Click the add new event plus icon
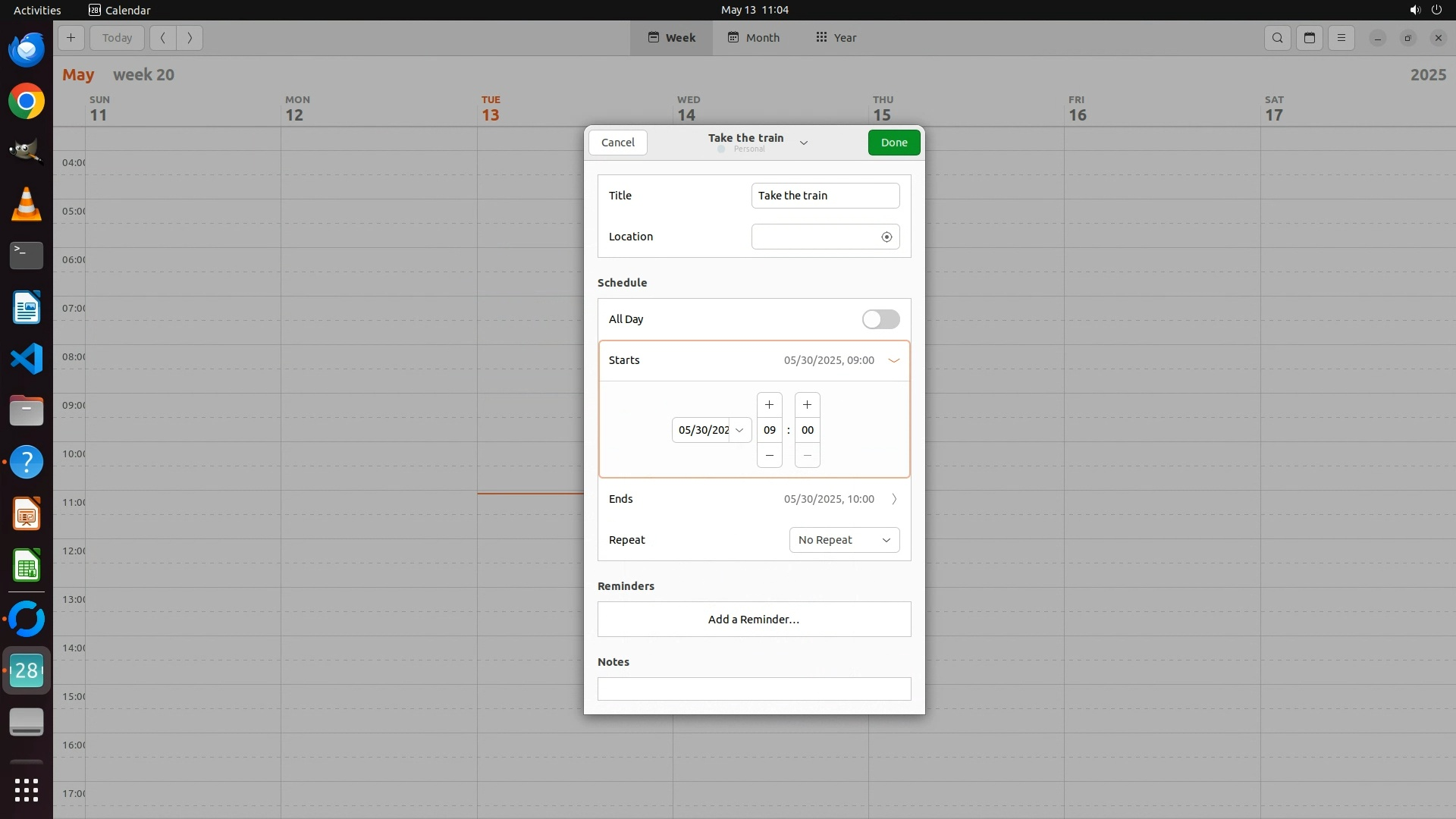Viewport: 1456px width, 819px height. tap(71, 38)
